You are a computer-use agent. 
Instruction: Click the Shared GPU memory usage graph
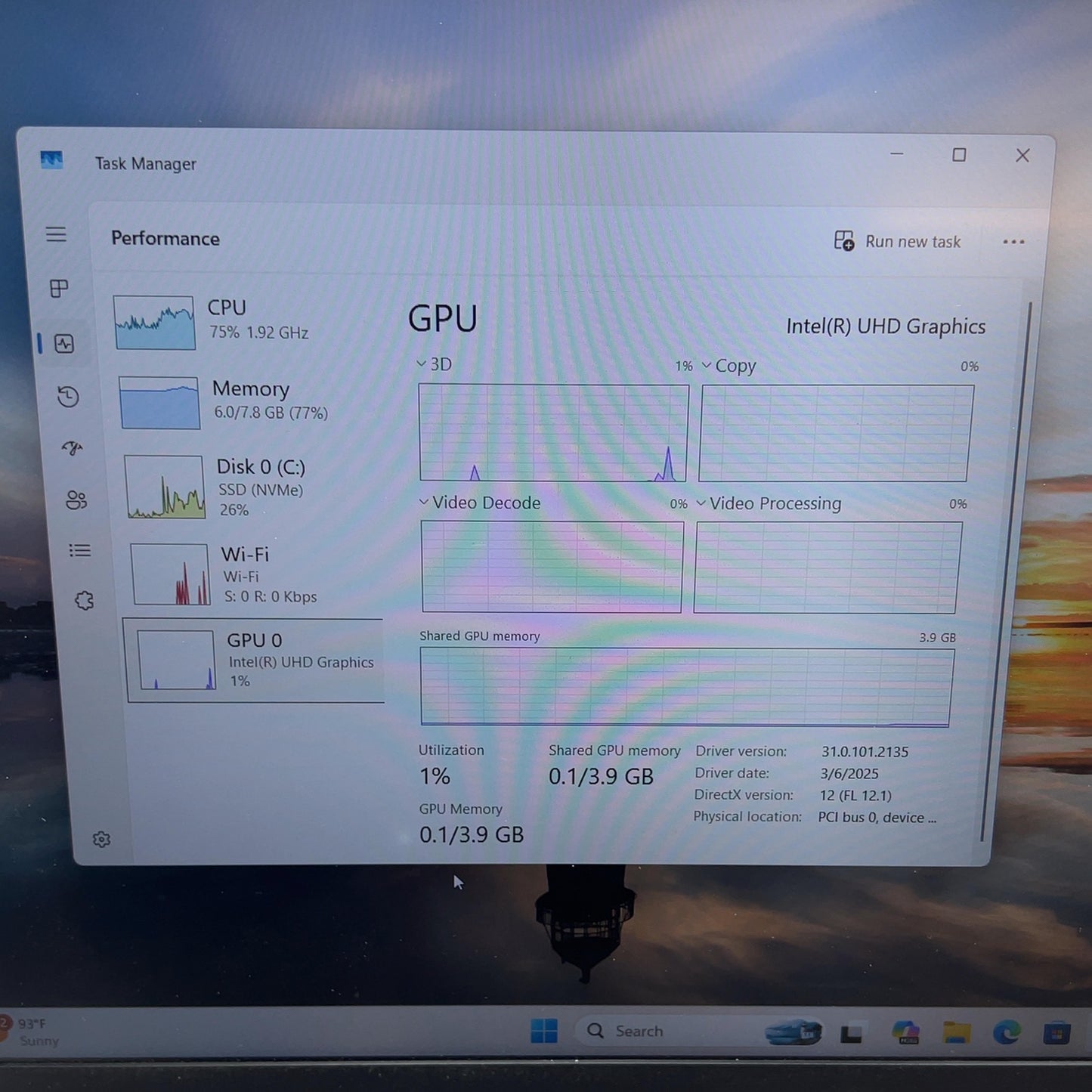(687, 688)
